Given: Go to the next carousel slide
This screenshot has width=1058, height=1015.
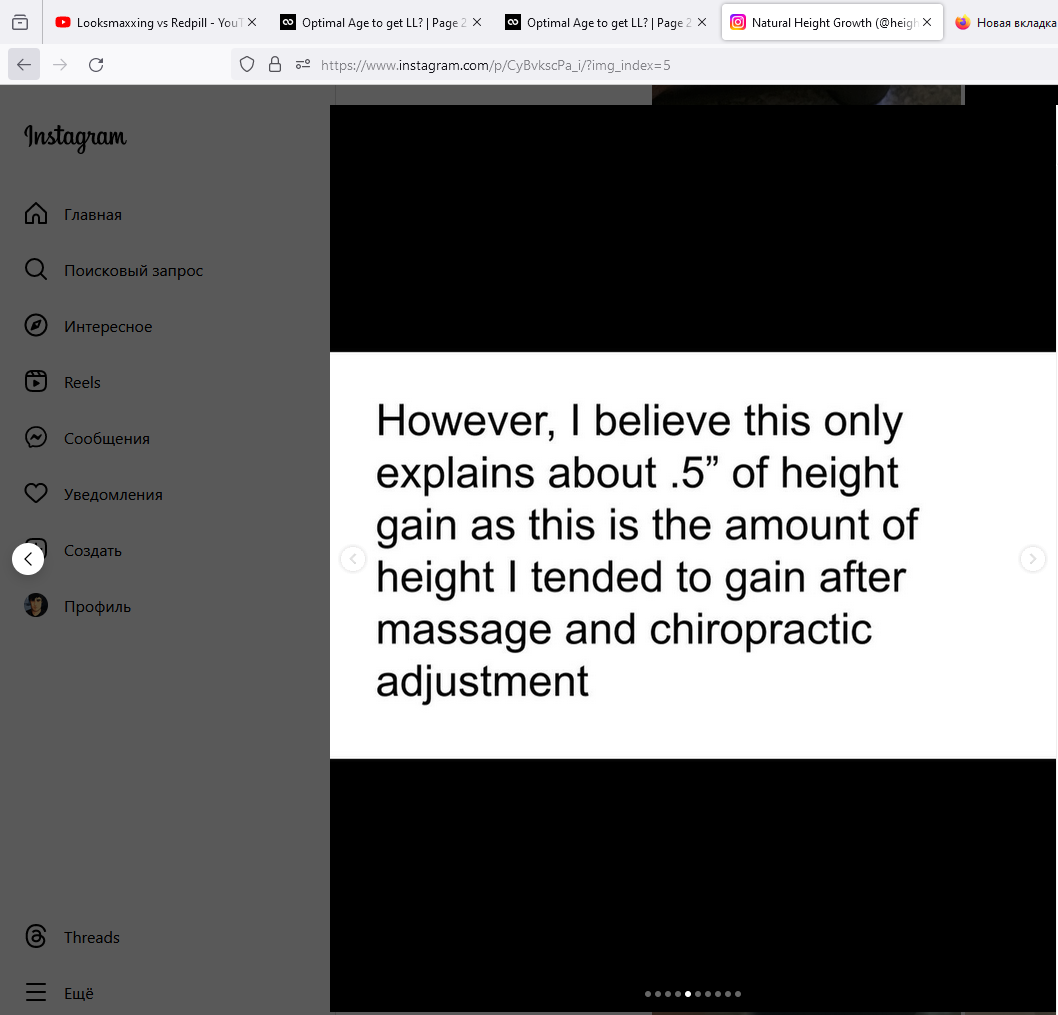Looking at the screenshot, I should click(1032, 559).
